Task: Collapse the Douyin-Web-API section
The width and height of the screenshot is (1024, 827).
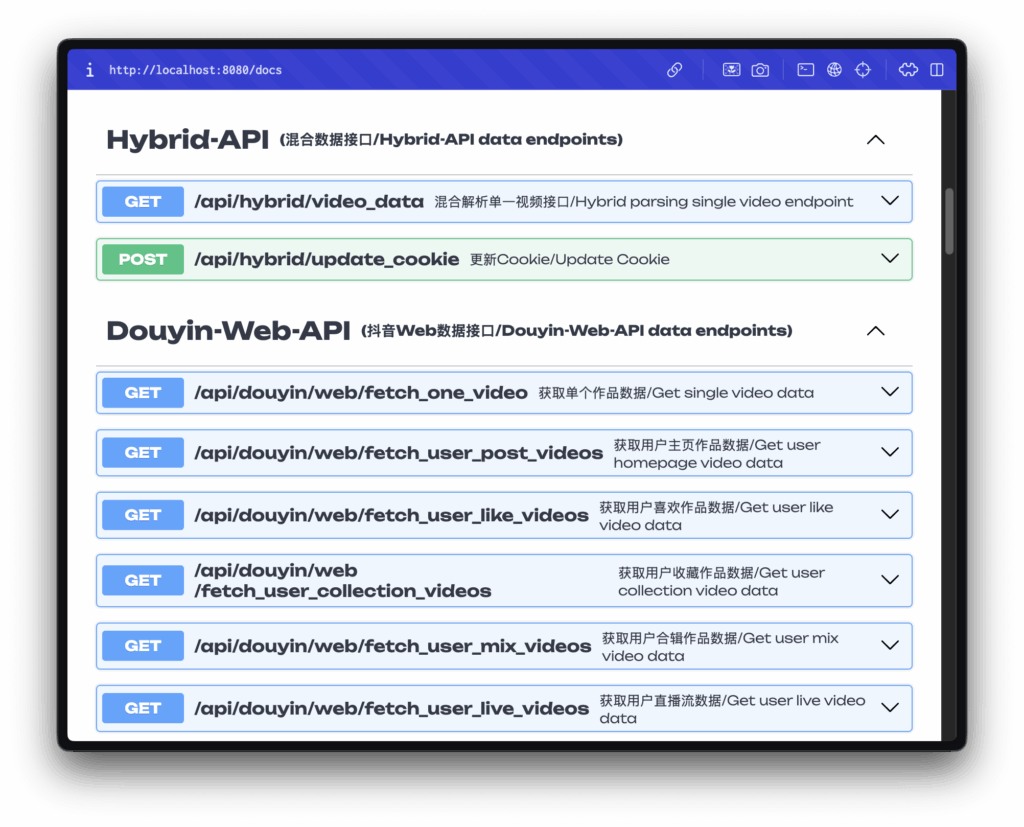Action: [875, 331]
